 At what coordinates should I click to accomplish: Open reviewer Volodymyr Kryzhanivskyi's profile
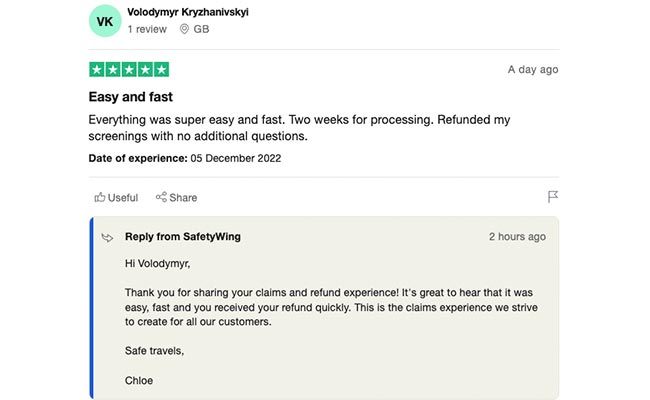188,12
